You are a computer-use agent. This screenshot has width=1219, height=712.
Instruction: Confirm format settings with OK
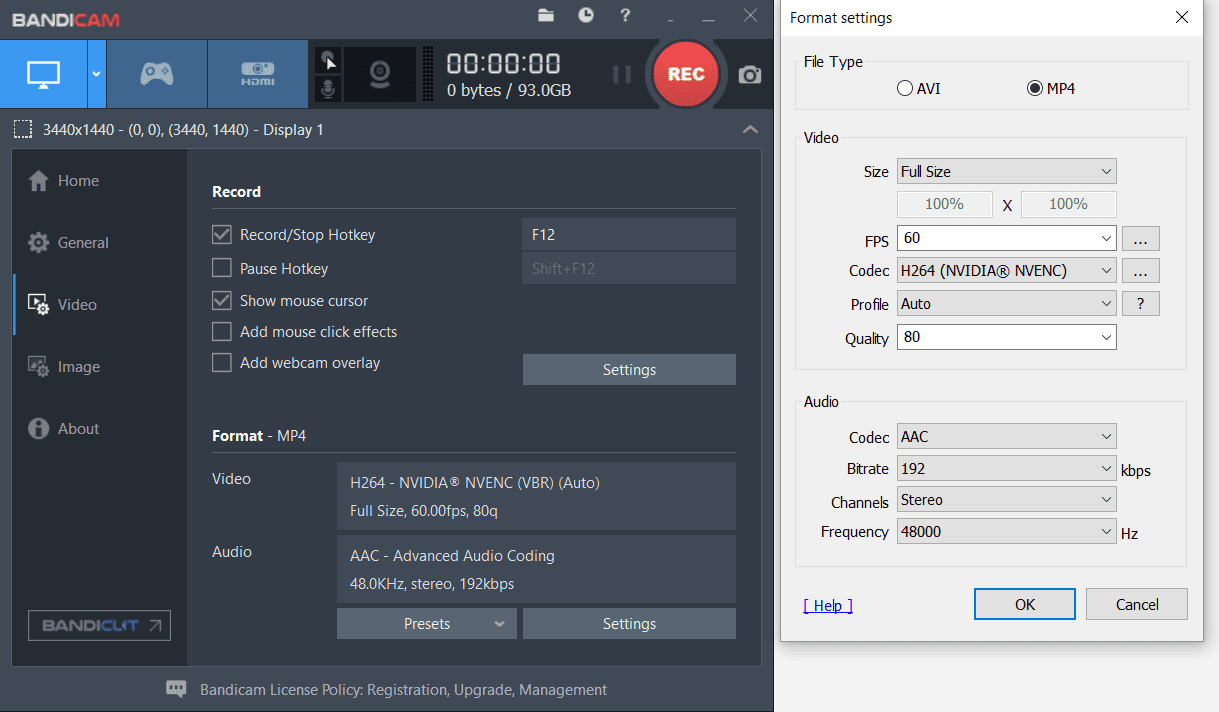click(1024, 603)
